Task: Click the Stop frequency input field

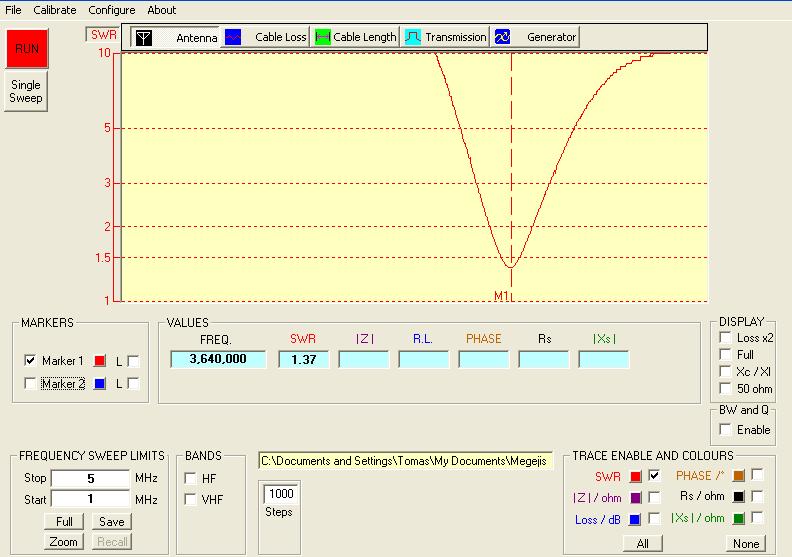Action: pos(90,478)
